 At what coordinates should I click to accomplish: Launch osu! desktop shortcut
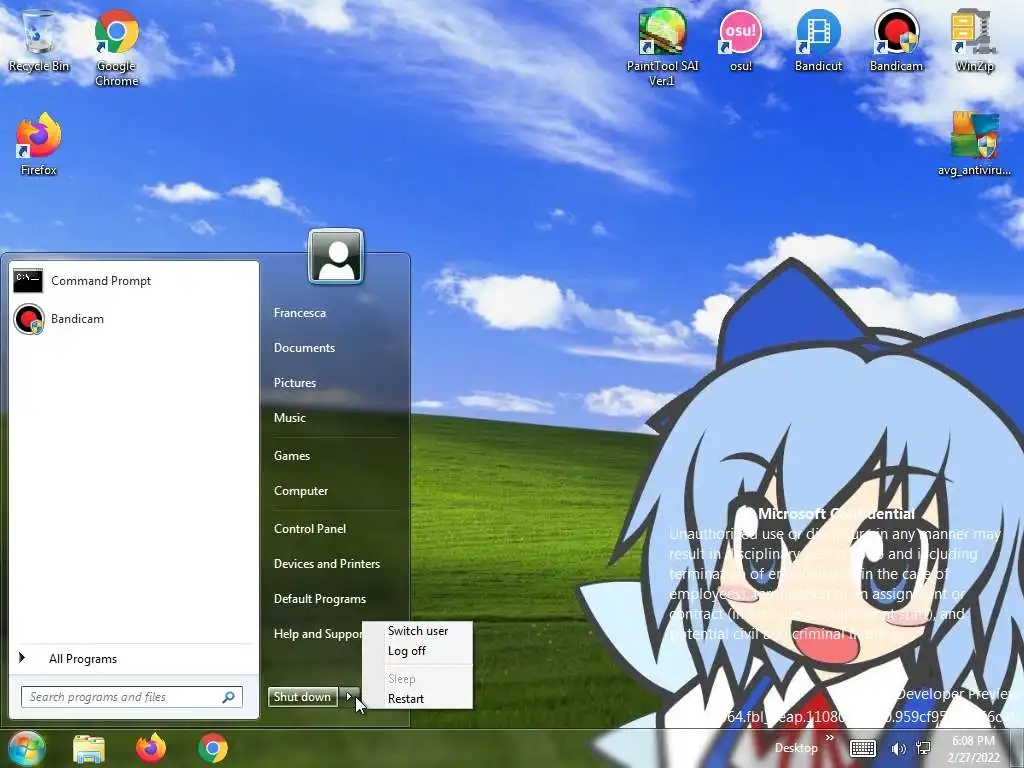(741, 39)
